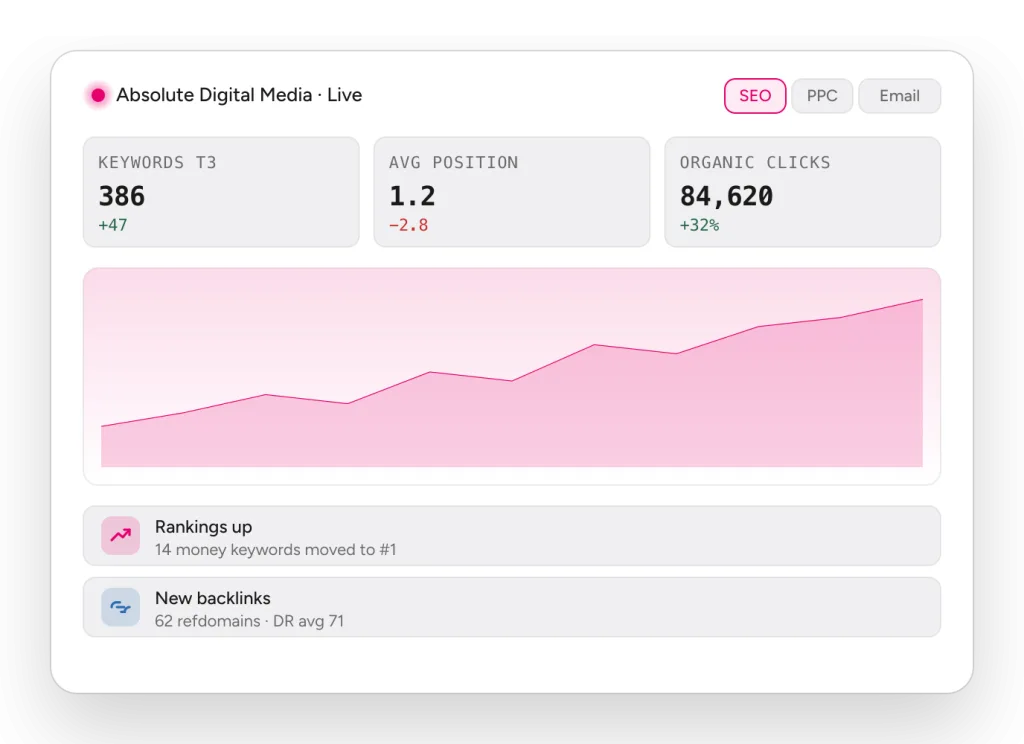Open the Email tab
Viewport: 1024px width, 744px height.
pos(899,96)
